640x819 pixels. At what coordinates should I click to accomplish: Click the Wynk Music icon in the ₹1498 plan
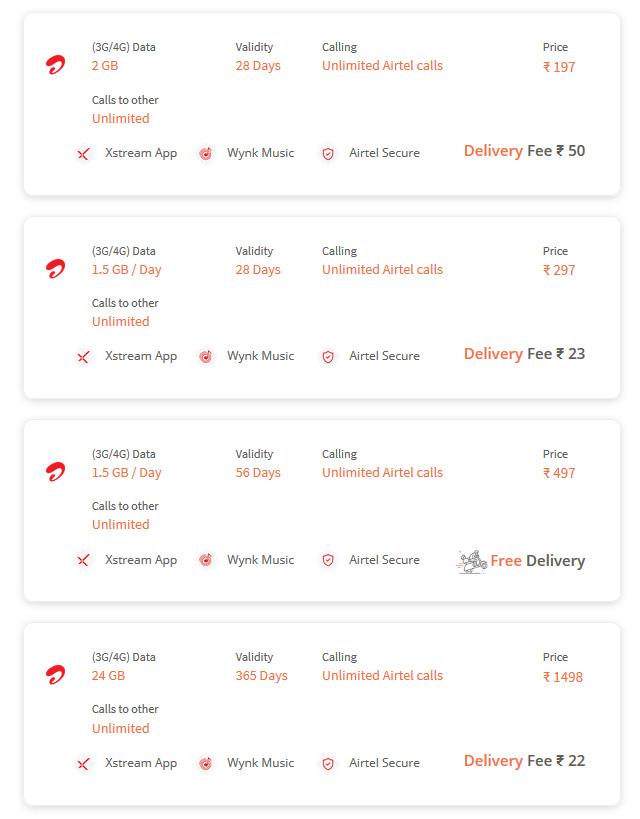[x=206, y=764]
